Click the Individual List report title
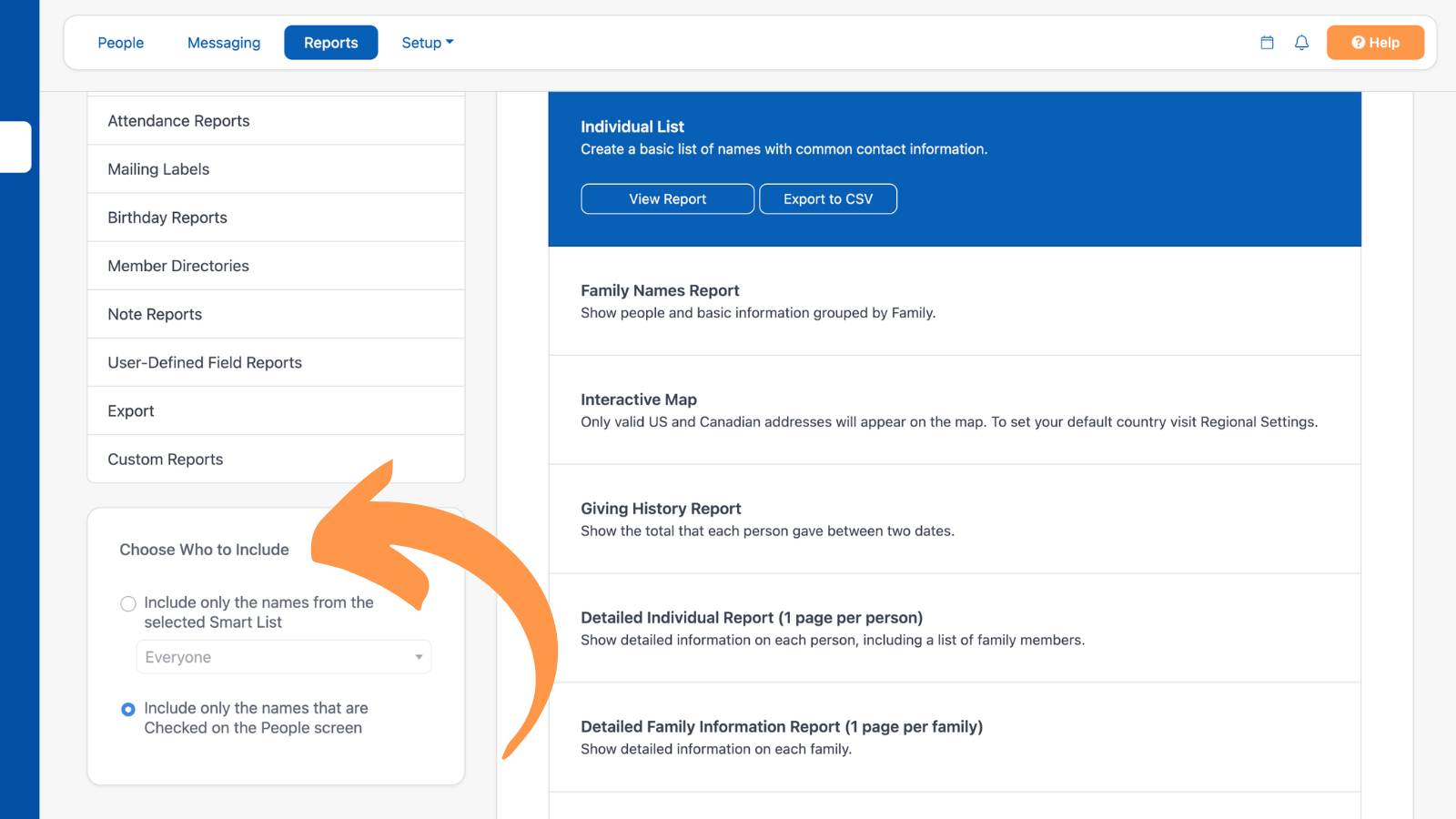The width and height of the screenshot is (1456, 819). click(632, 126)
